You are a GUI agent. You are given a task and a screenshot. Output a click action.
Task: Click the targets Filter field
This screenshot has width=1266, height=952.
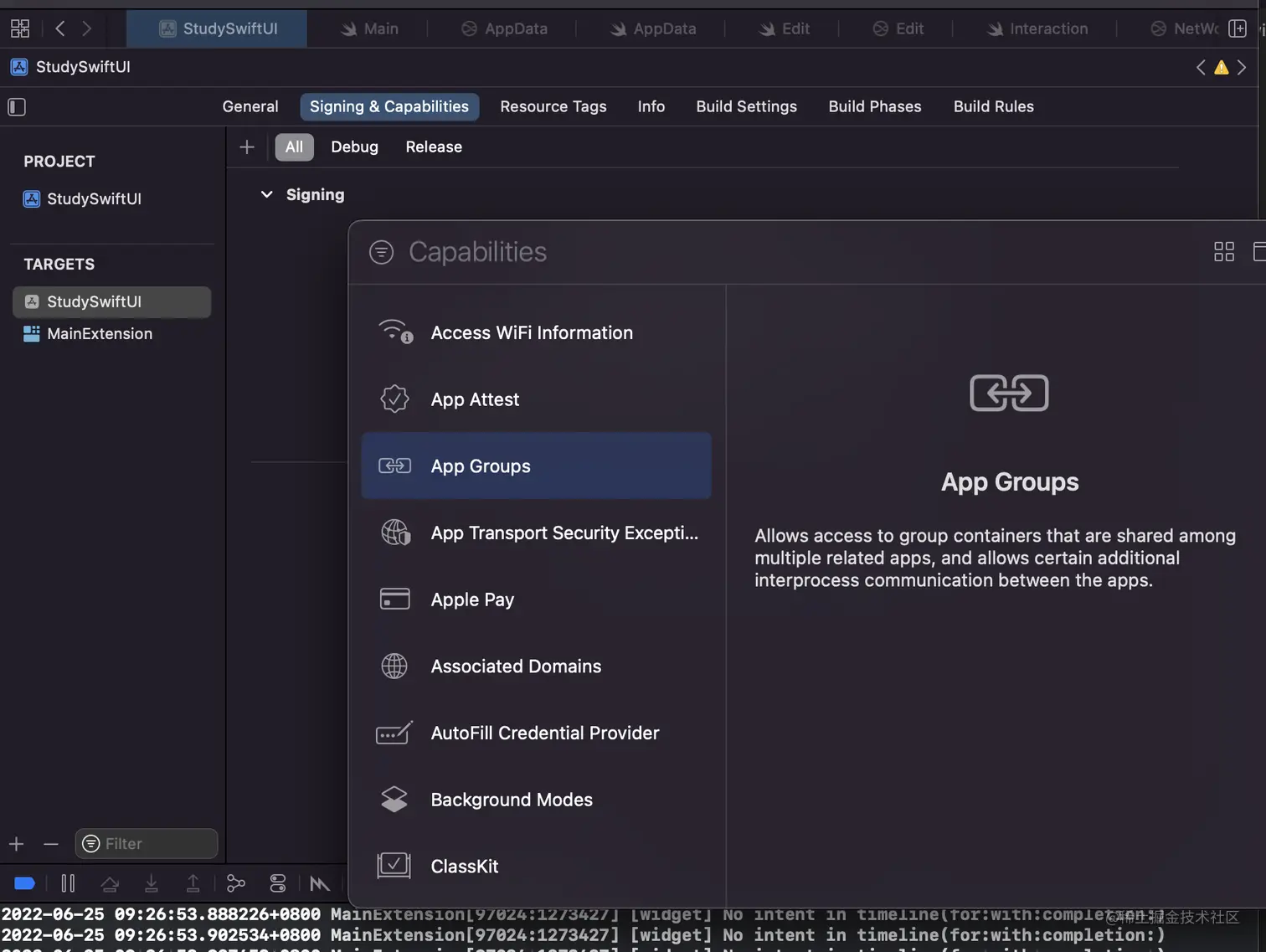pyautogui.click(x=147, y=844)
